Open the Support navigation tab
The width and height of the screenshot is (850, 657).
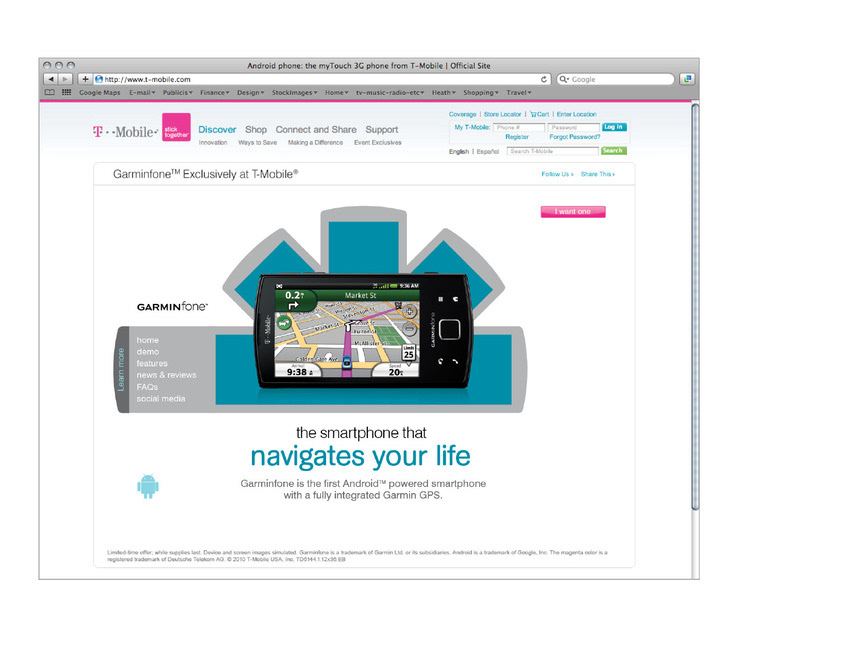[382, 130]
